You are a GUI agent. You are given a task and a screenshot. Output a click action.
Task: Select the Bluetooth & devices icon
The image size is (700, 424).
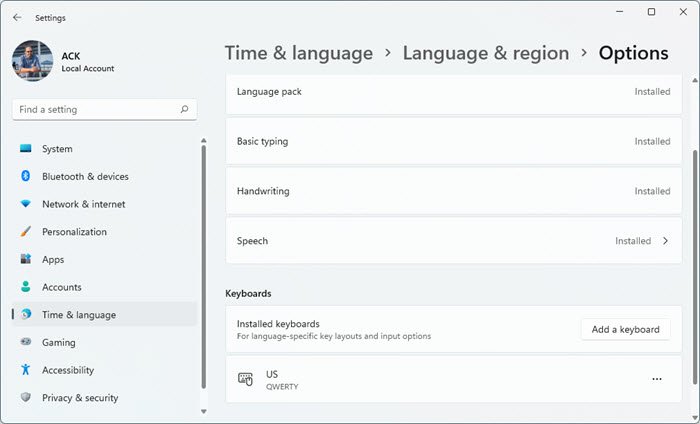(x=25, y=176)
